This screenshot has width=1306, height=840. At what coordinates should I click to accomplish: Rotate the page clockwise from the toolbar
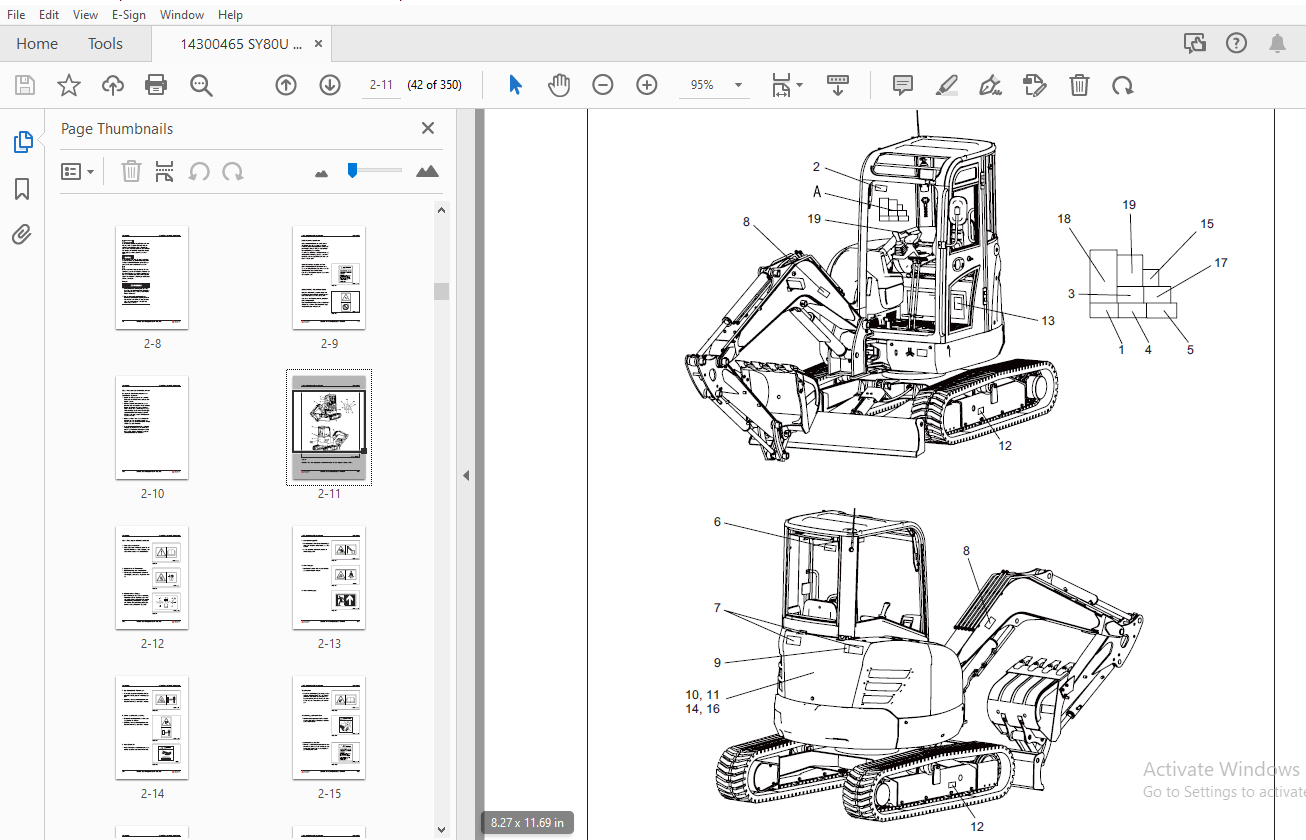[1123, 85]
